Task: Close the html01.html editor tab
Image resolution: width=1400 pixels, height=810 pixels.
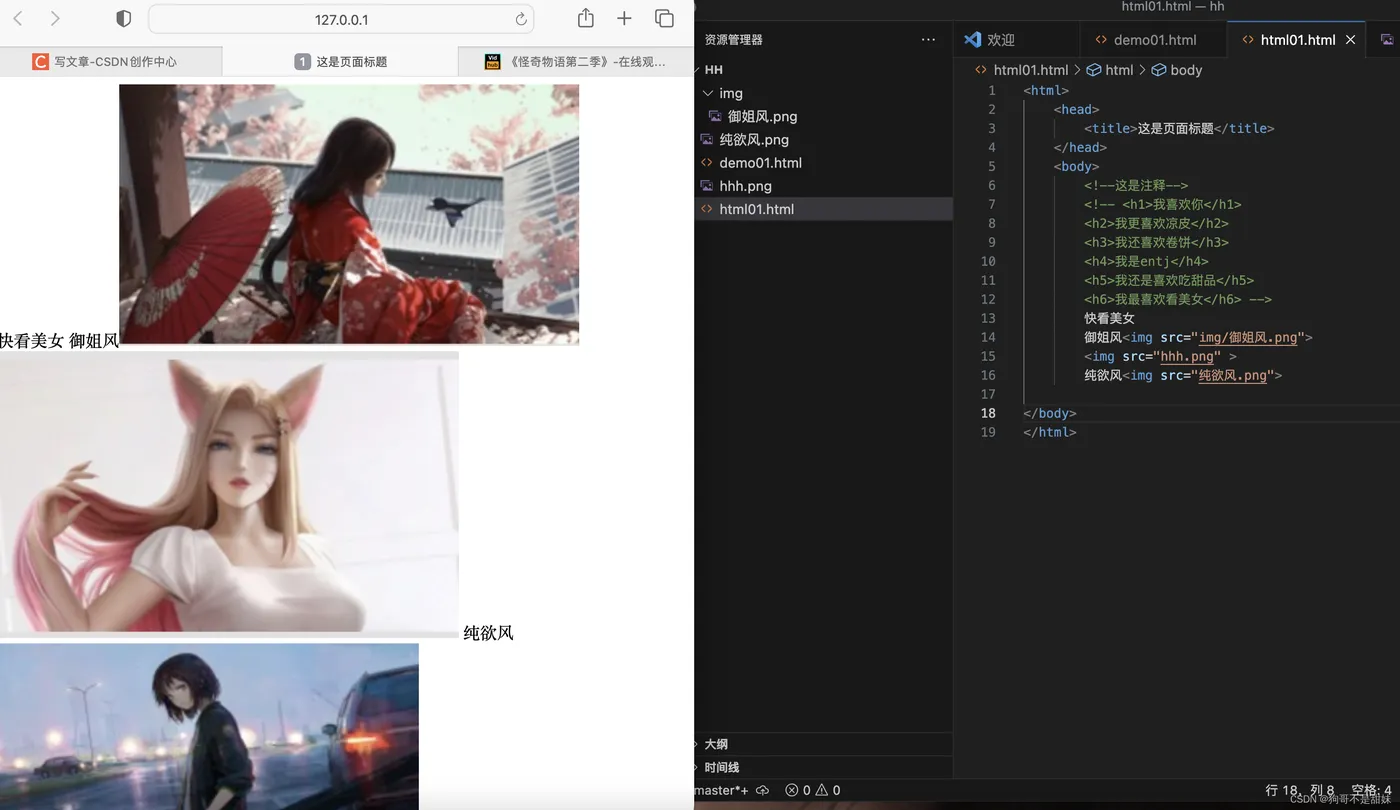Action: click(1350, 40)
